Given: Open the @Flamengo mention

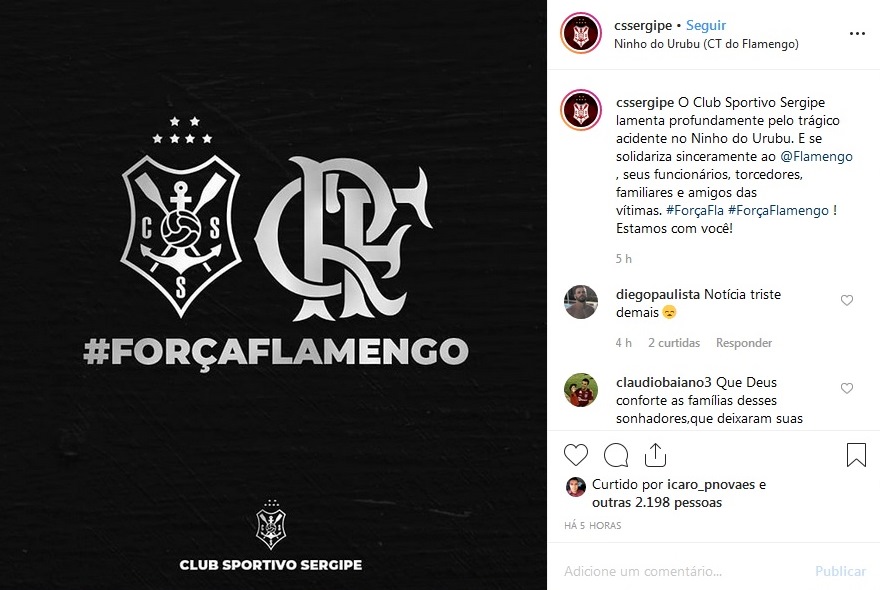Looking at the screenshot, I should pyautogui.click(x=816, y=156).
